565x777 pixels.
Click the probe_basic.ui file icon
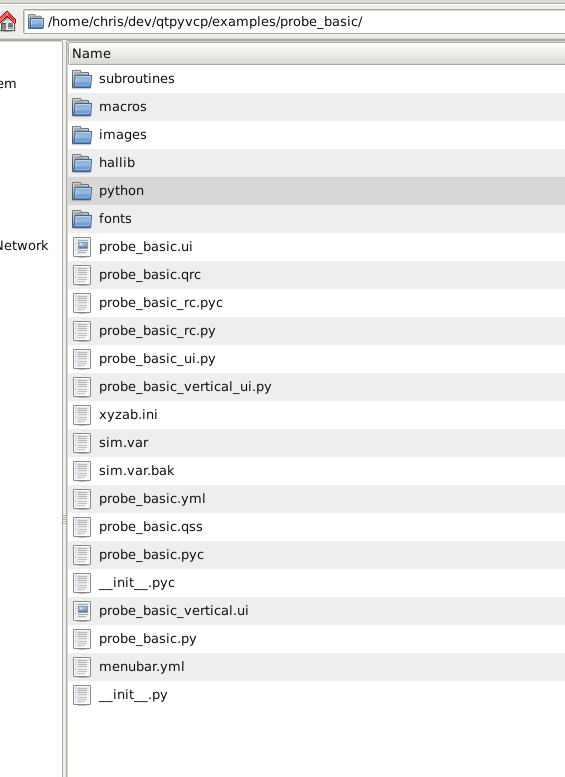82,247
